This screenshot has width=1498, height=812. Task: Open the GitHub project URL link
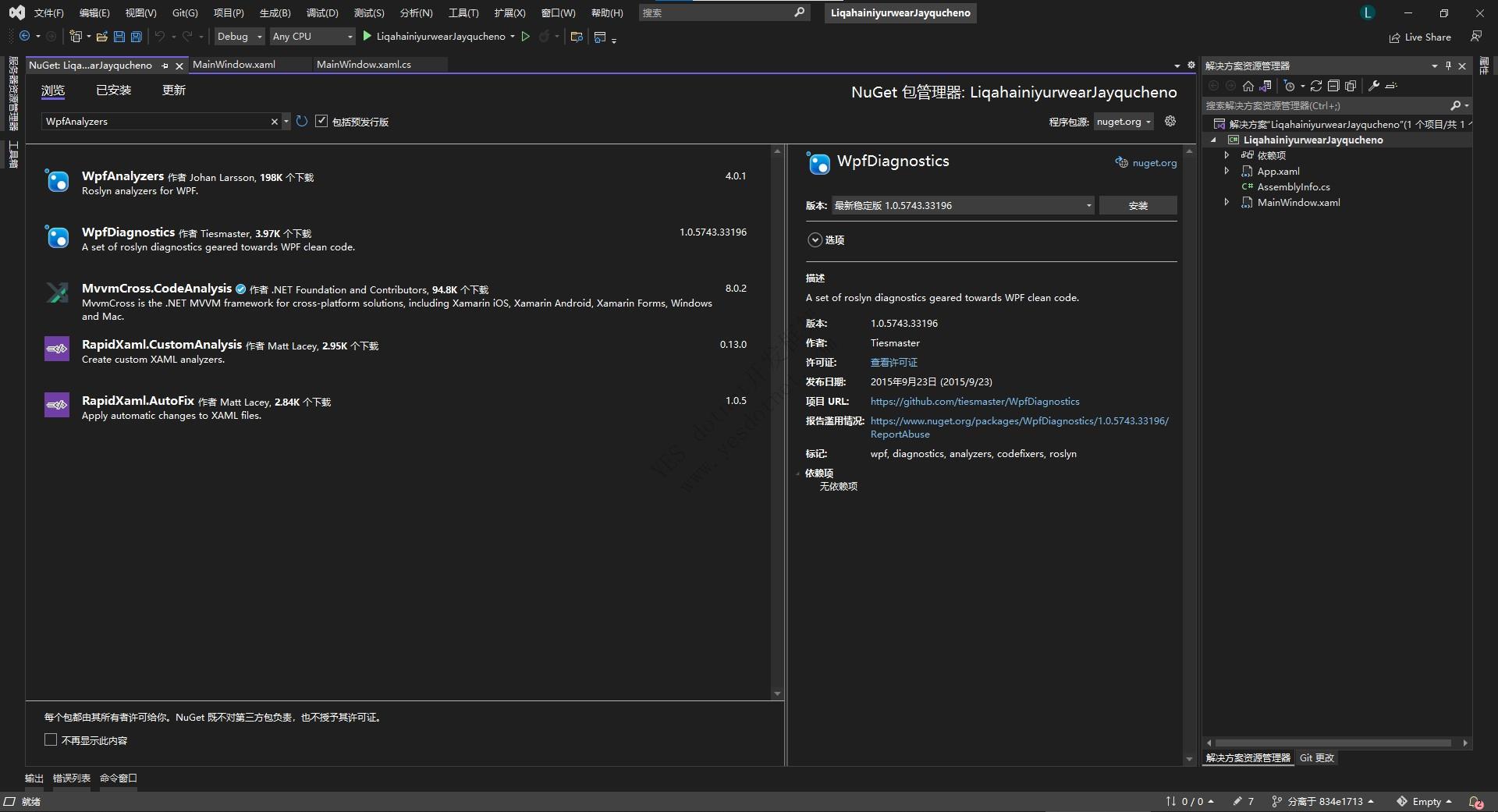point(975,402)
